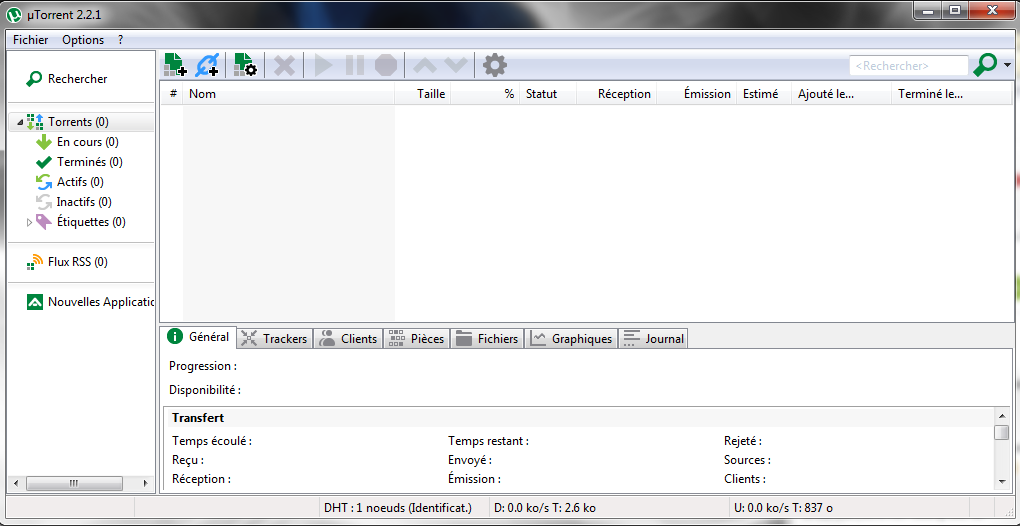The width and height of the screenshot is (1020, 526).
Task: Open the ? help menu
Action: 120,40
